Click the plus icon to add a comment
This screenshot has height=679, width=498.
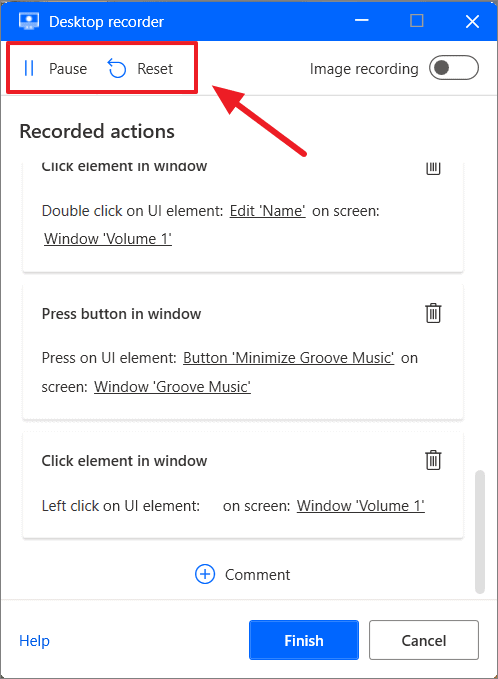pos(205,574)
